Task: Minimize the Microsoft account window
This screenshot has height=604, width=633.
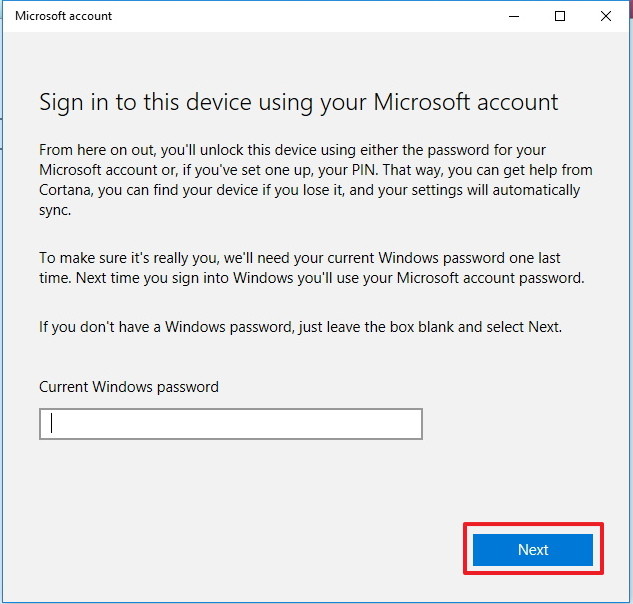Action: pos(514,16)
